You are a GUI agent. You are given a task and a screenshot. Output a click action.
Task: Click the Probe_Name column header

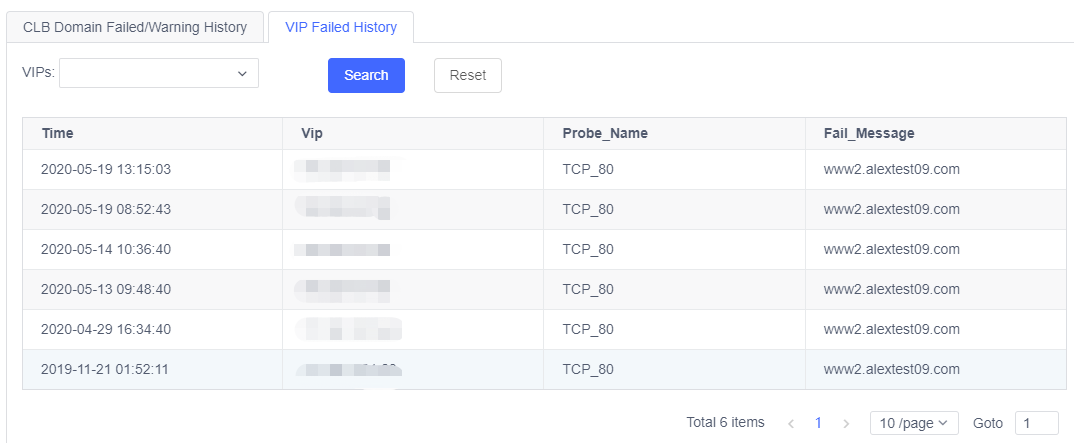click(x=600, y=133)
